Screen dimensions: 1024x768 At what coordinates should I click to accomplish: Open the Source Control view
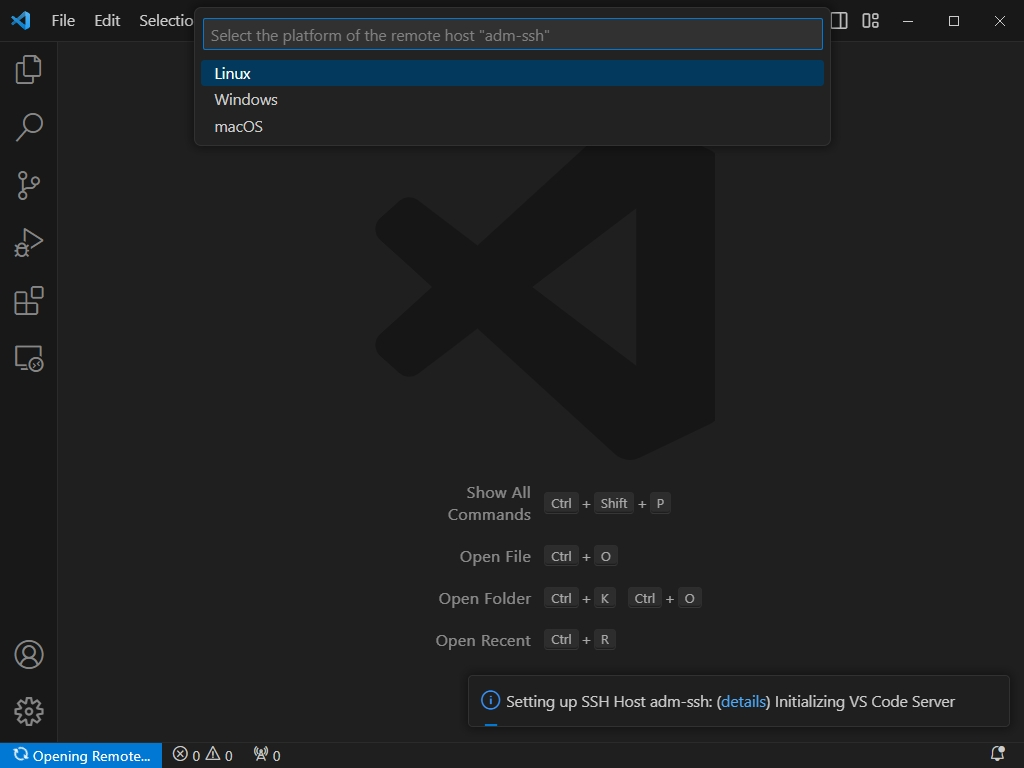click(28, 185)
